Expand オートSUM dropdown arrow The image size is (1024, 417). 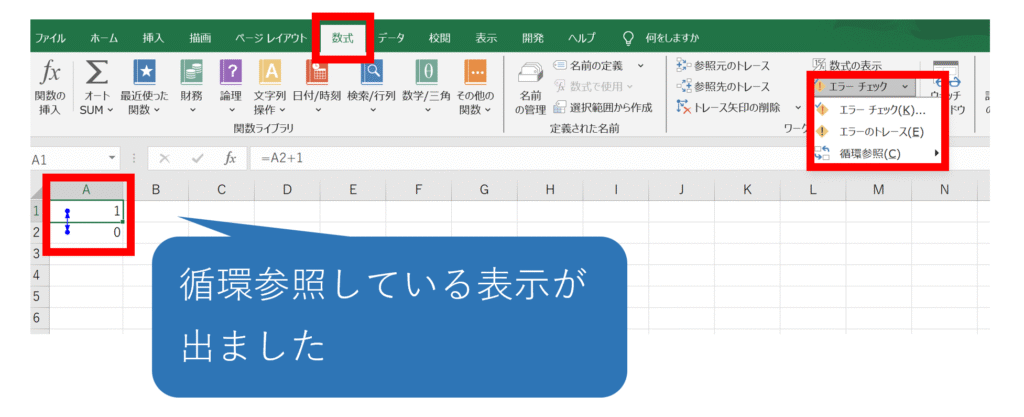coord(110,110)
